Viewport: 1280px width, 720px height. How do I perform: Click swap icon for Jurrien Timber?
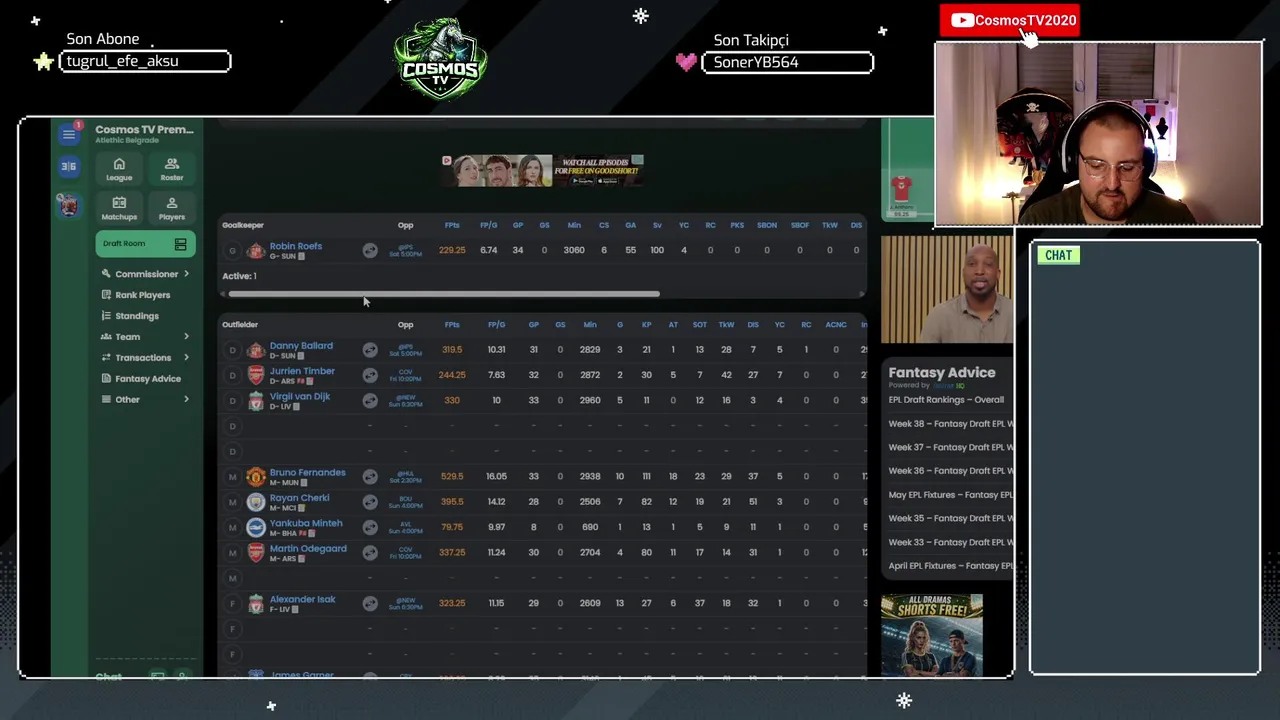tap(370, 375)
